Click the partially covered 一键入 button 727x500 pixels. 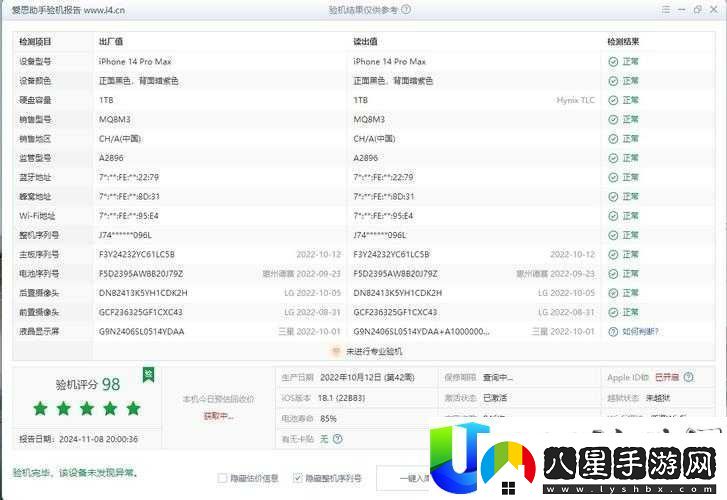tap(403, 478)
